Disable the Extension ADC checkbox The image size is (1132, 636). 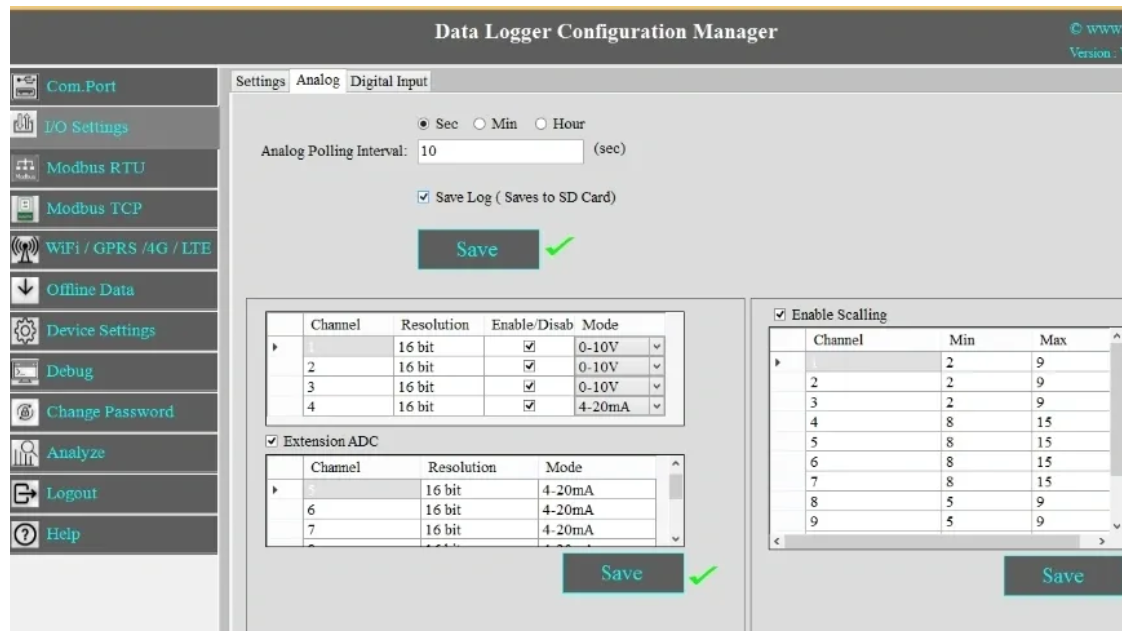272,441
